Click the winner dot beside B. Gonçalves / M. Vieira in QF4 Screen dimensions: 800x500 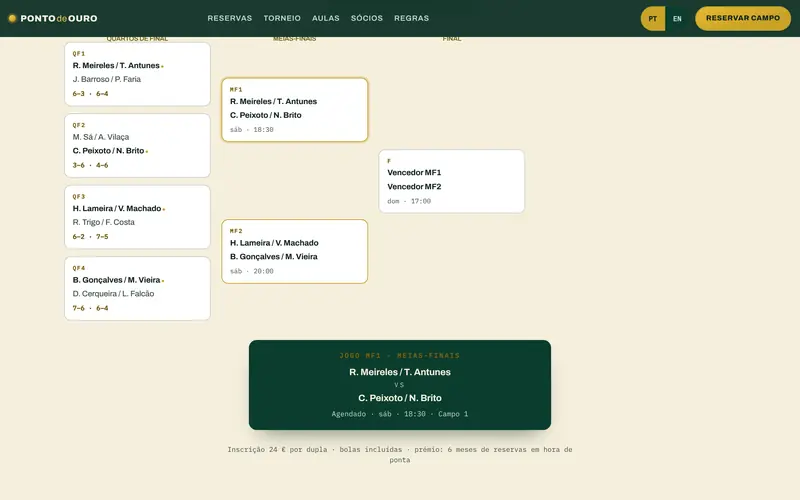[x=163, y=281]
